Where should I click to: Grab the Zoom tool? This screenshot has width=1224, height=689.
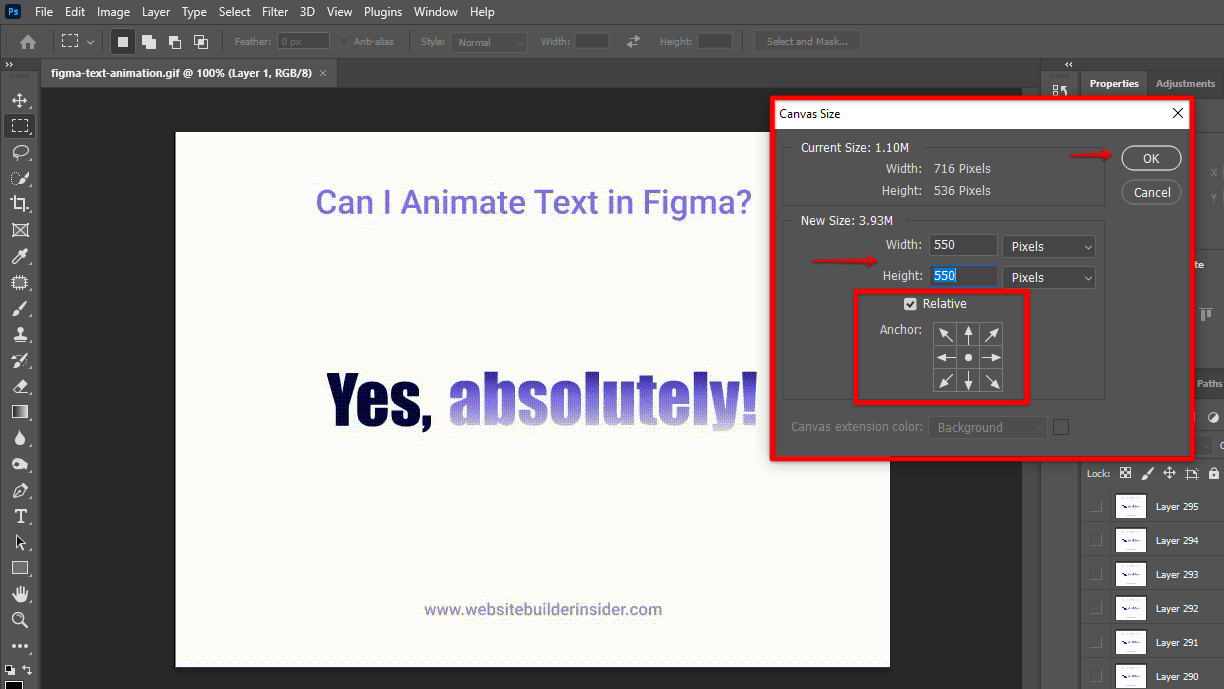pos(20,618)
